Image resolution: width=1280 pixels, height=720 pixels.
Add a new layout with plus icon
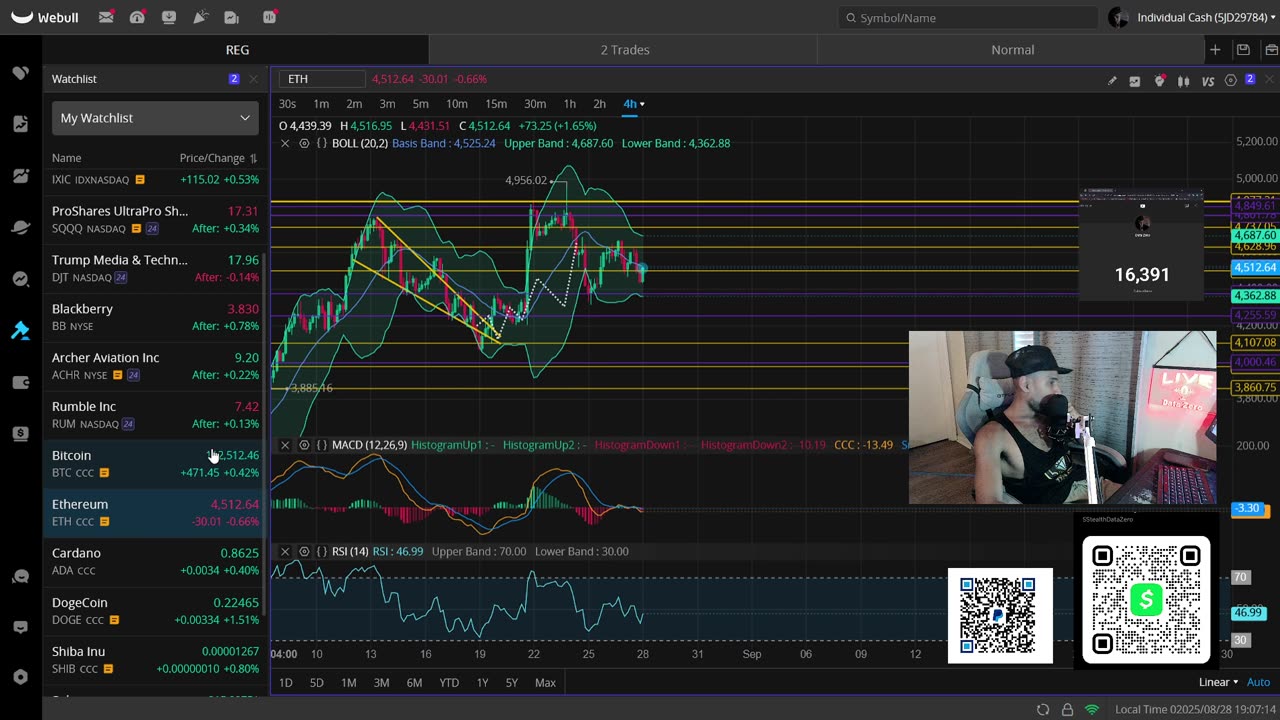tap(1215, 50)
